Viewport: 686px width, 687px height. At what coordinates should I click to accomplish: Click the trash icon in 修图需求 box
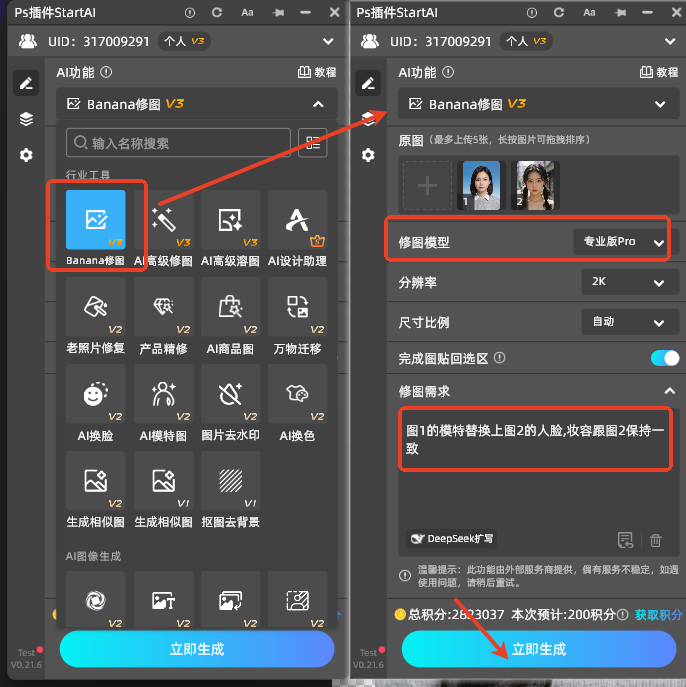coord(656,540)
